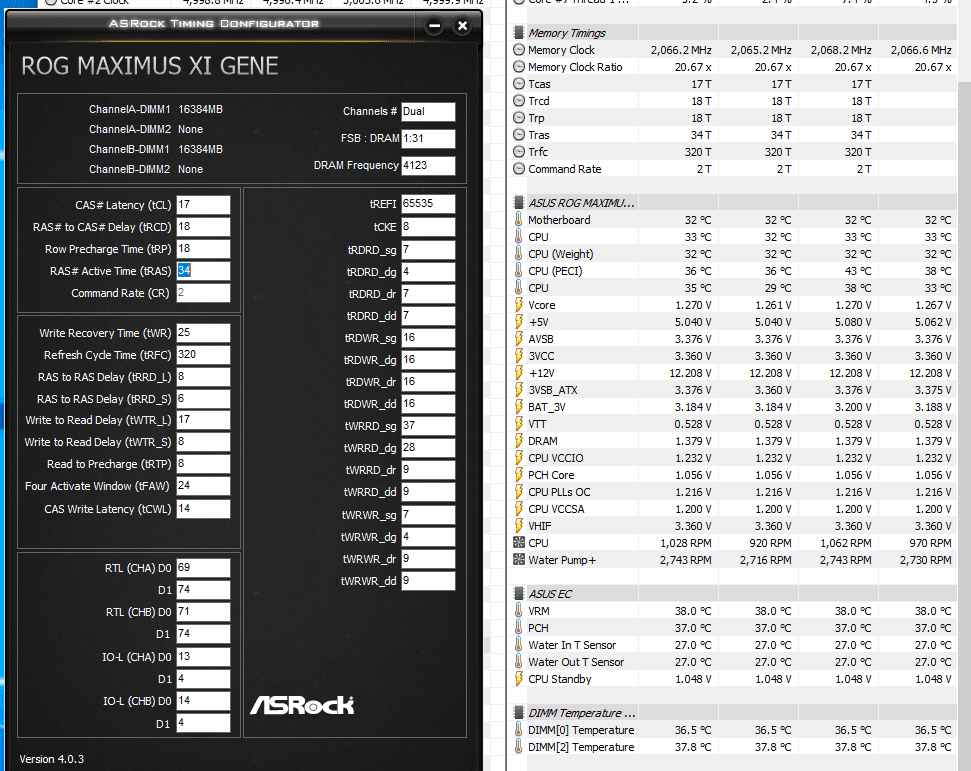Click the lightning icon beside +5V
This screenshot has width=971, height=771.
point(519,322)
